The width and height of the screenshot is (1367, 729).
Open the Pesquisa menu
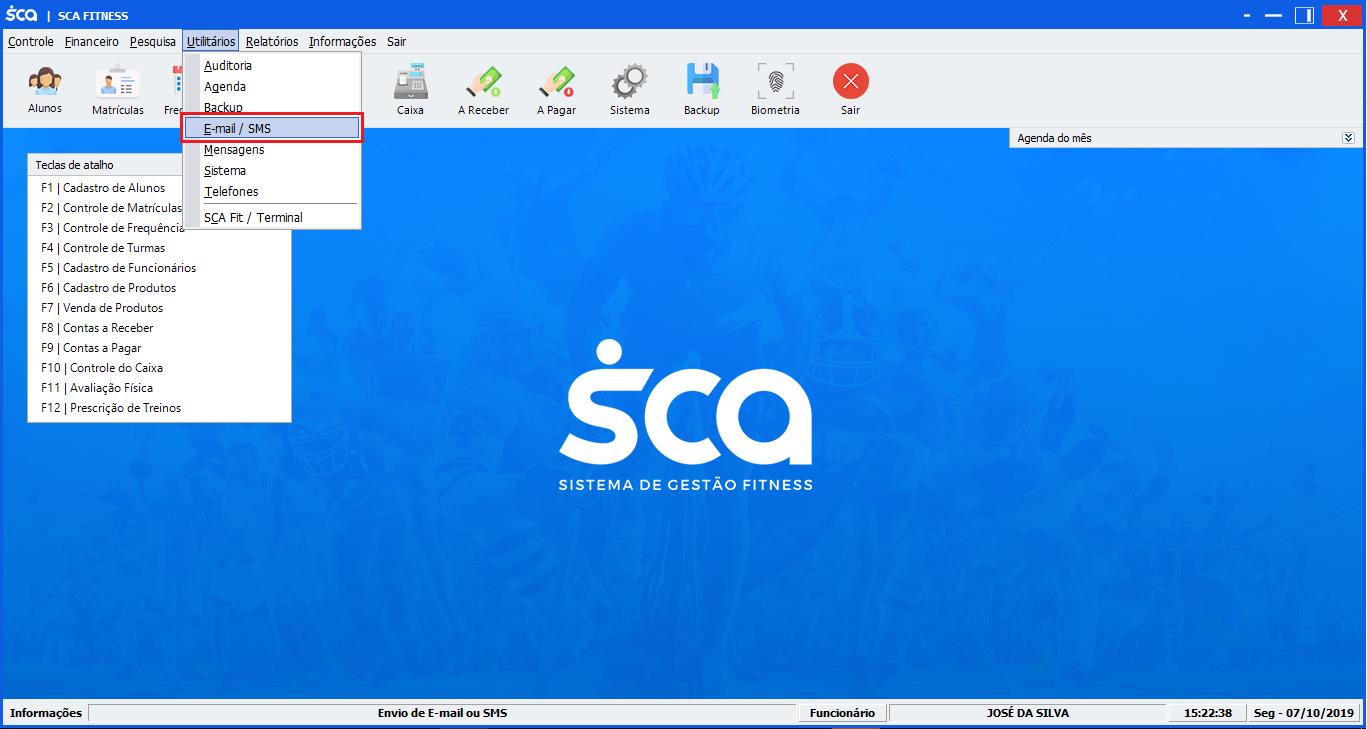[x=152, y=42]
